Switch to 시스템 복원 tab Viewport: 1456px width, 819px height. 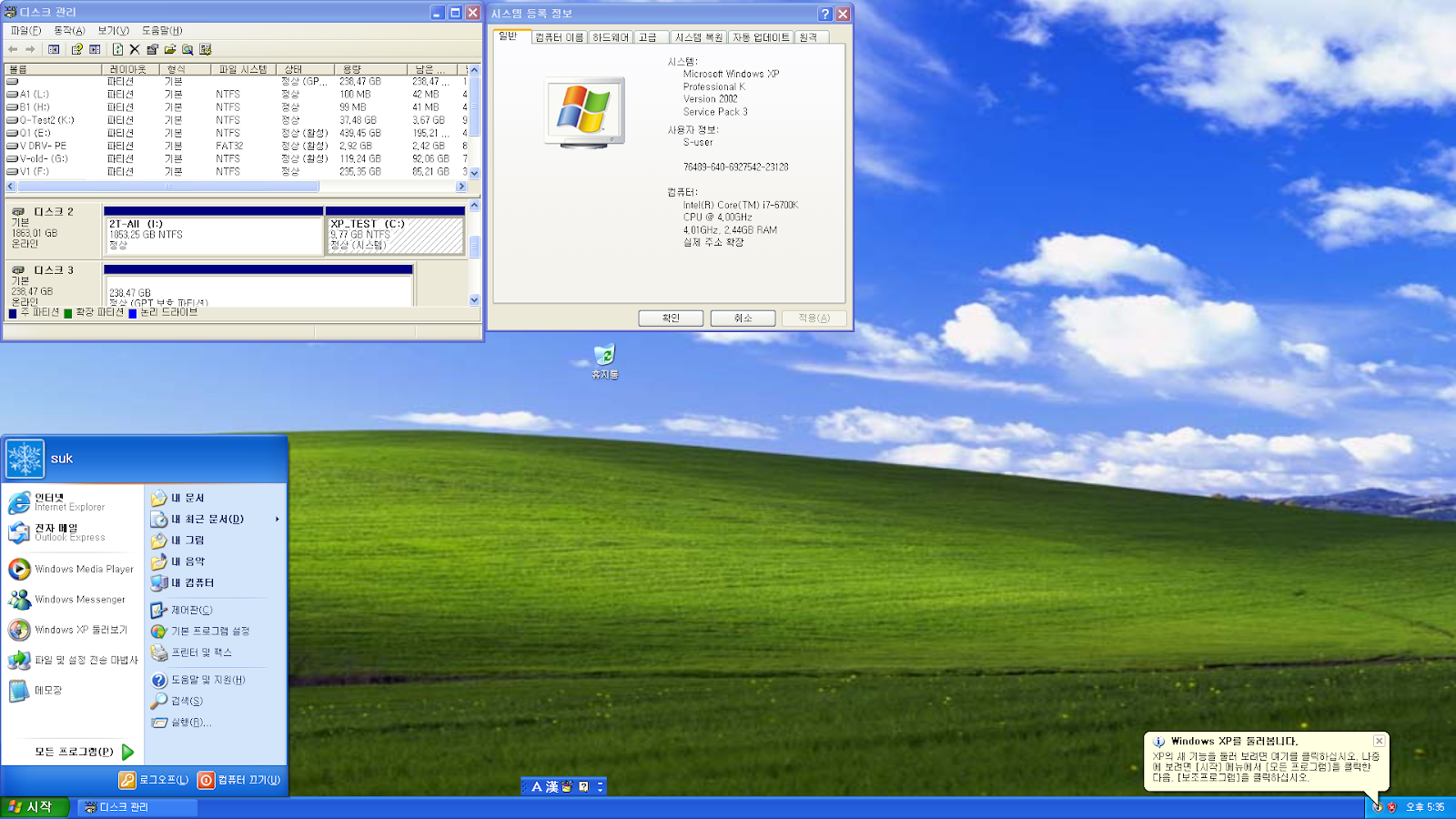tap(699, 37)
